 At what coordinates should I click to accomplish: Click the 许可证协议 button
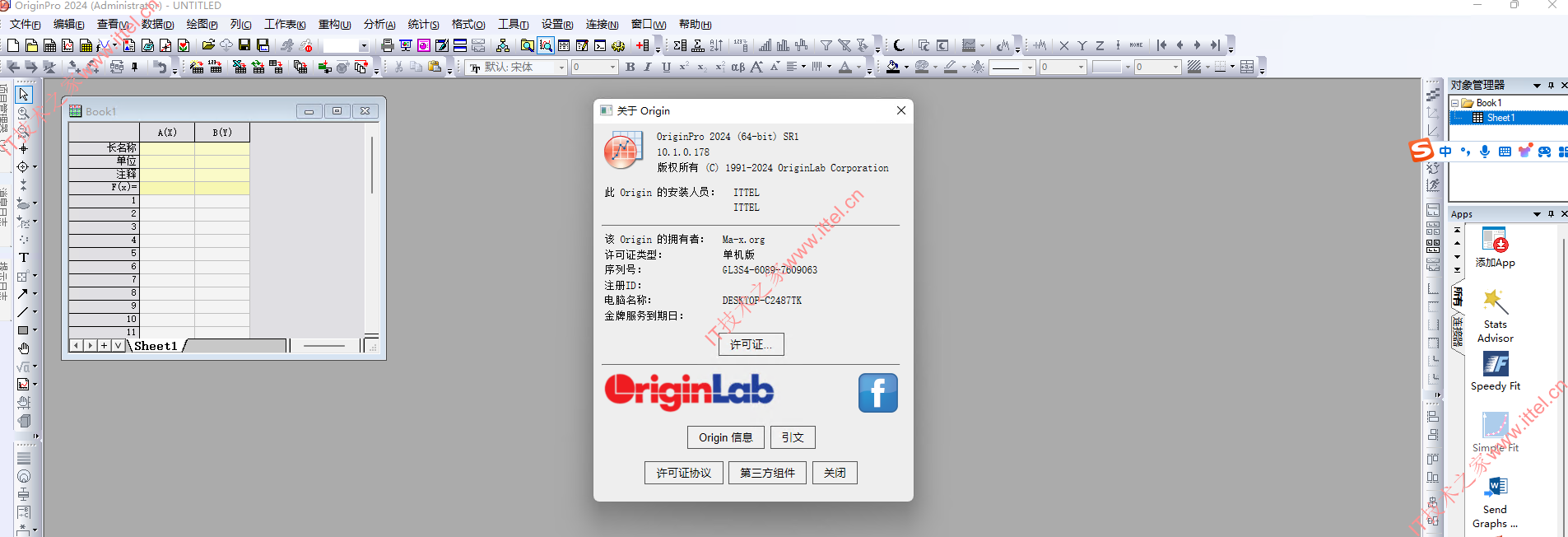683,473
